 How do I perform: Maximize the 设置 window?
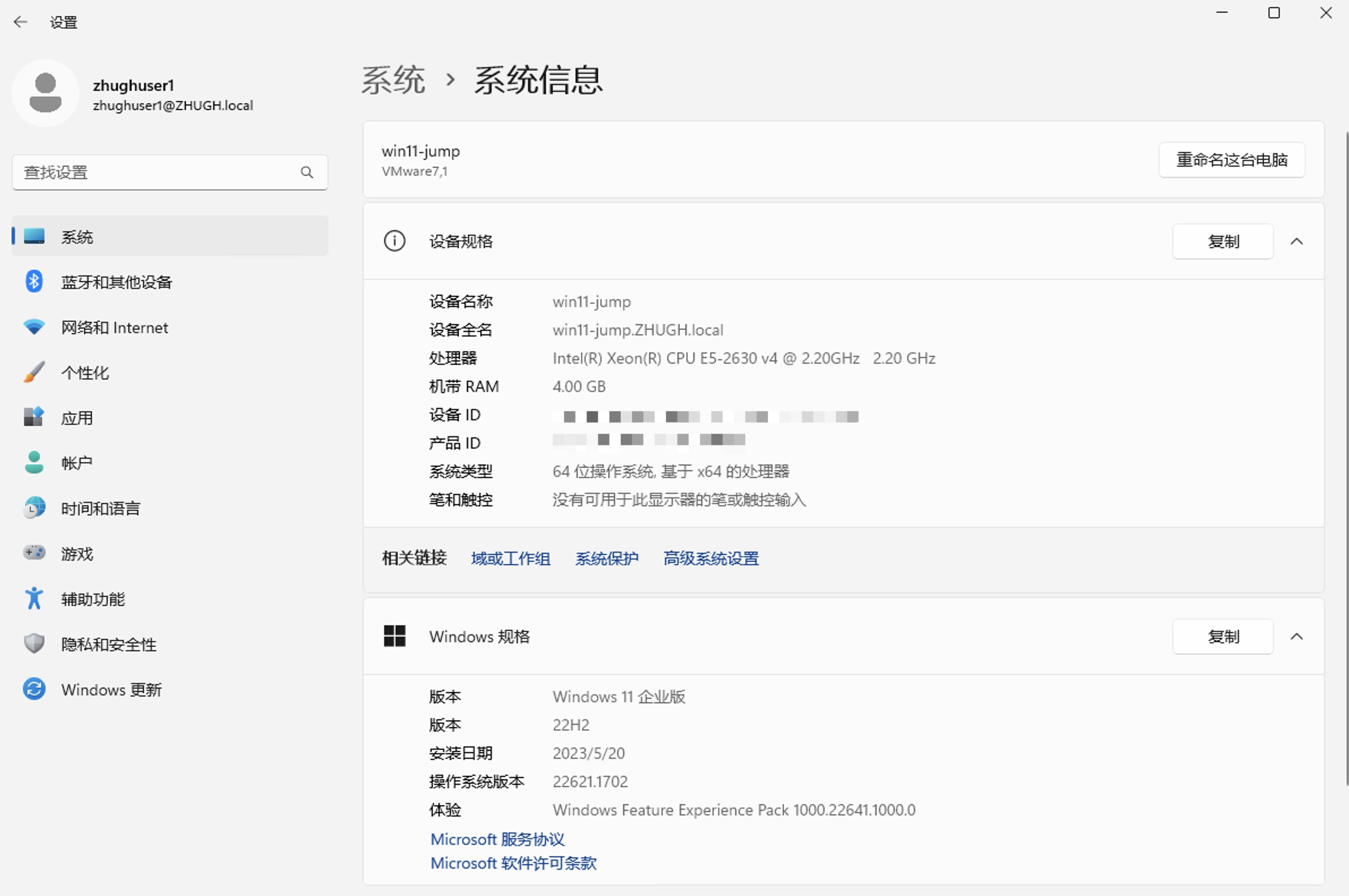pos(1274,12)
